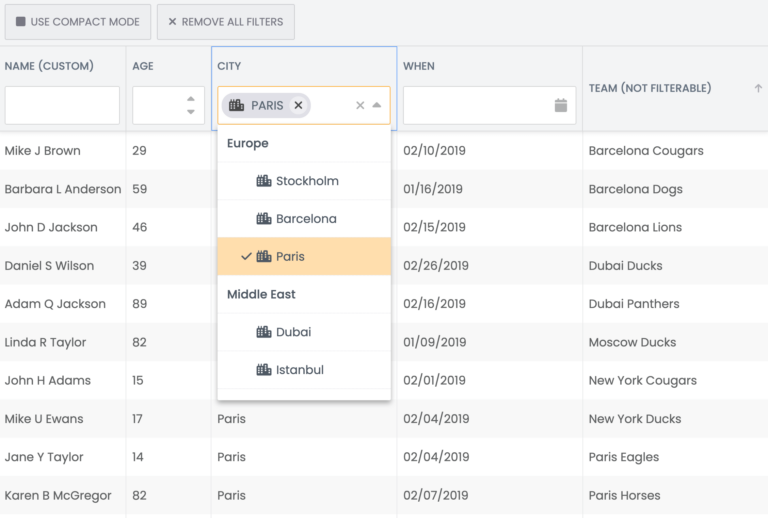Click the New York Ducks team cell

click(675, 419)
